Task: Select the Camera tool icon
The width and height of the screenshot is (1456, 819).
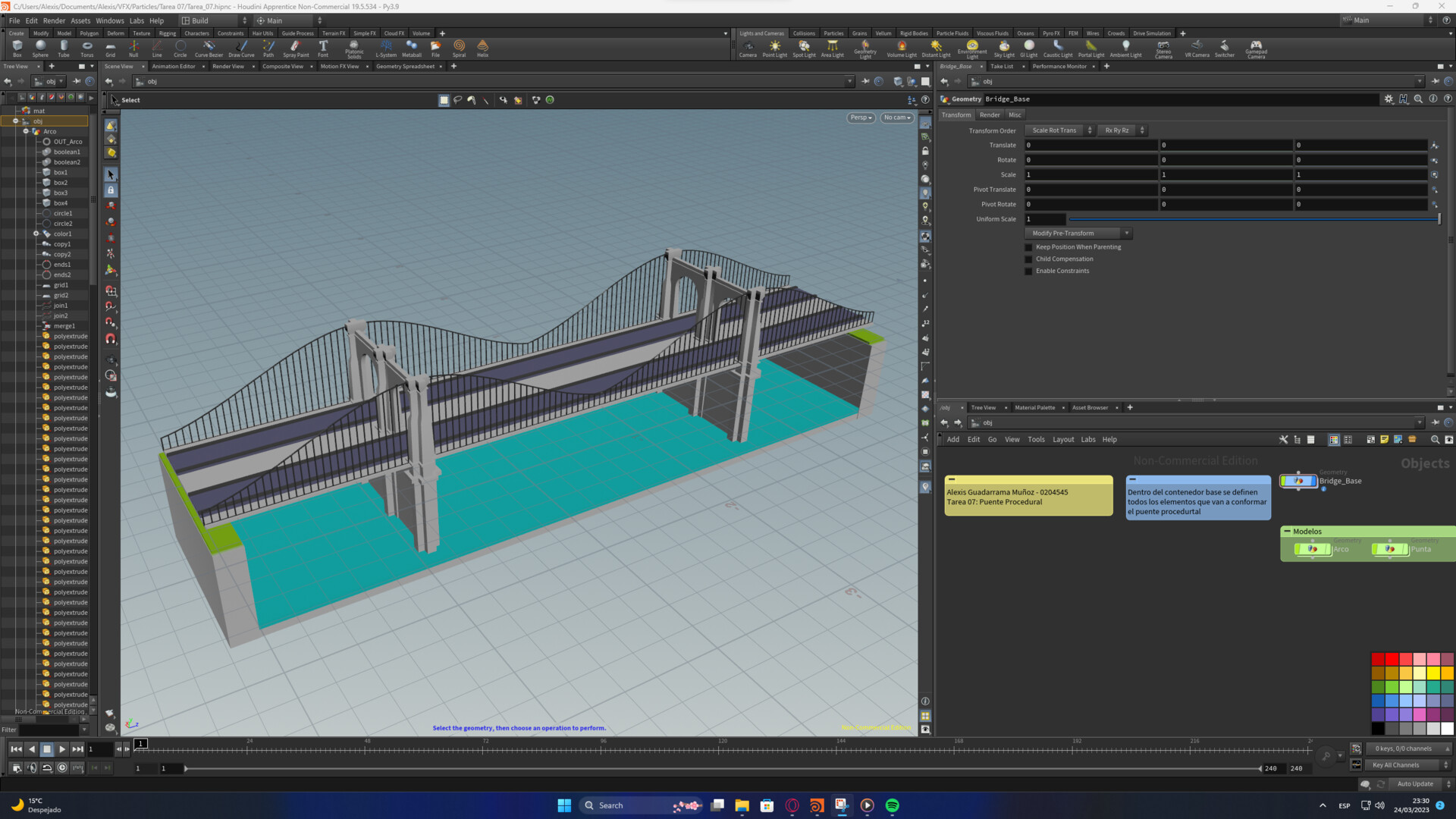Action: click(748, 48)
